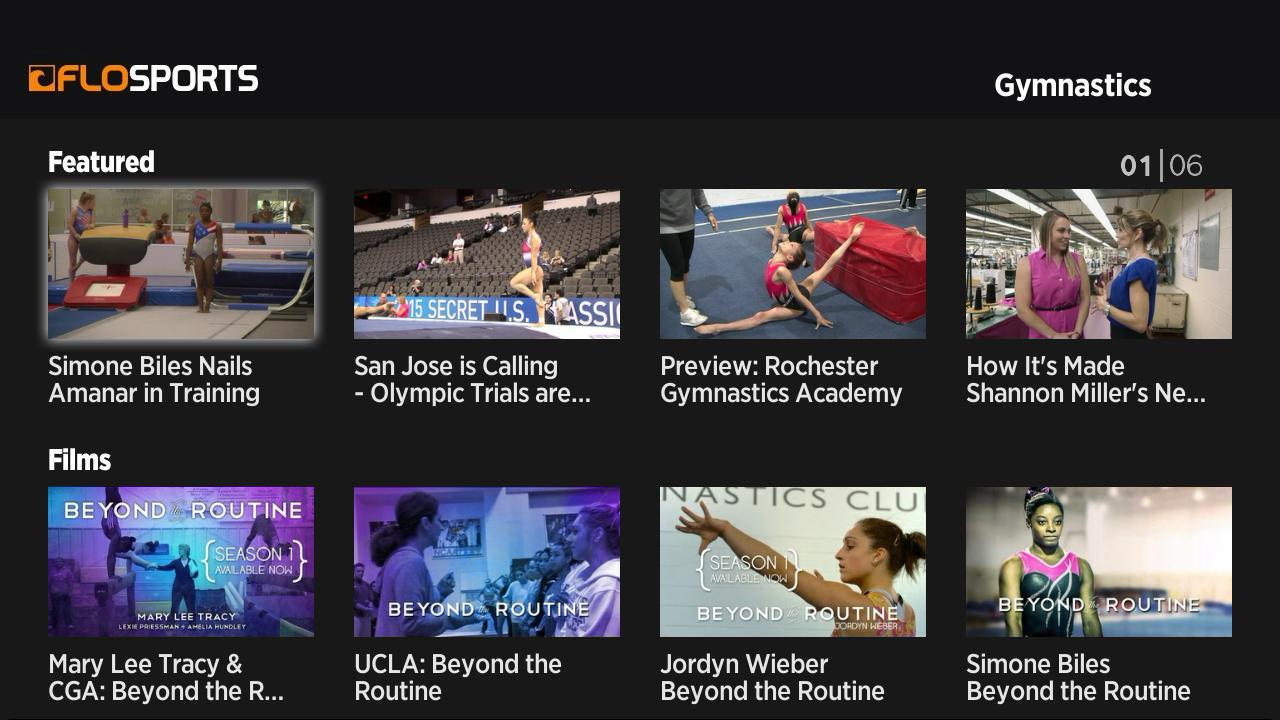Click the Gymnastics category title
Viewport: 1280px width, 720px height.
coord(1072,86)
